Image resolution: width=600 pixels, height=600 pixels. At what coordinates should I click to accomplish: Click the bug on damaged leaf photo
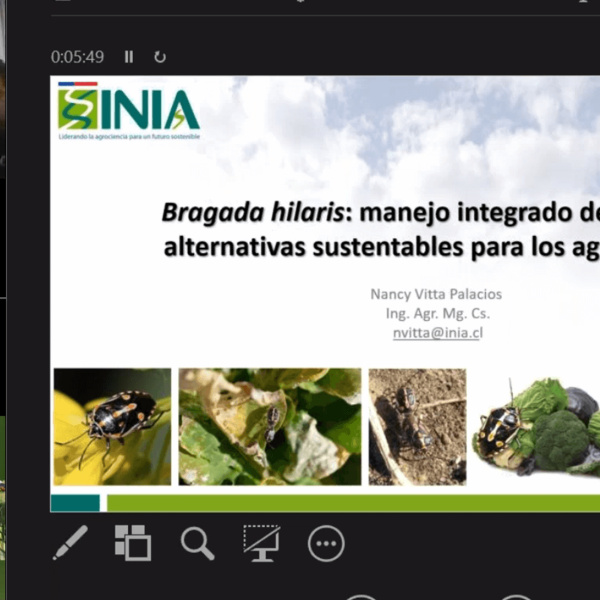click(270, 427)
